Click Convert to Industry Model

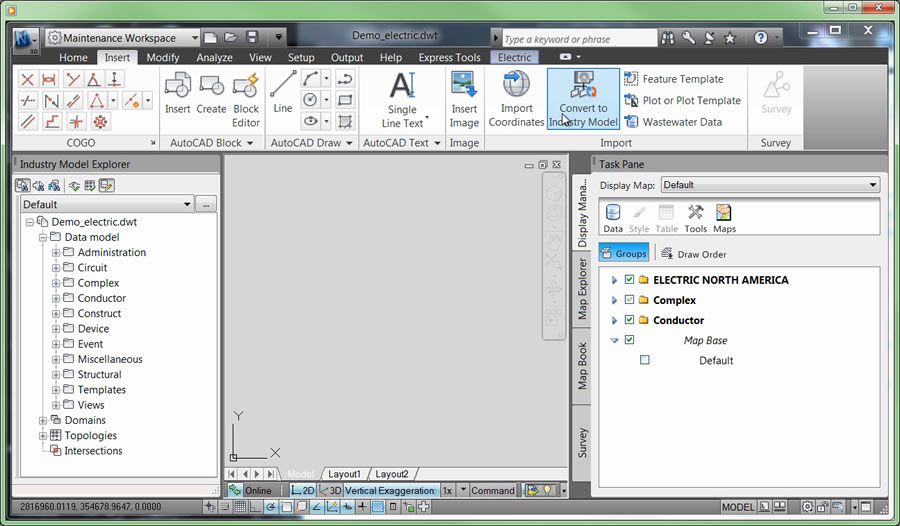583,99
